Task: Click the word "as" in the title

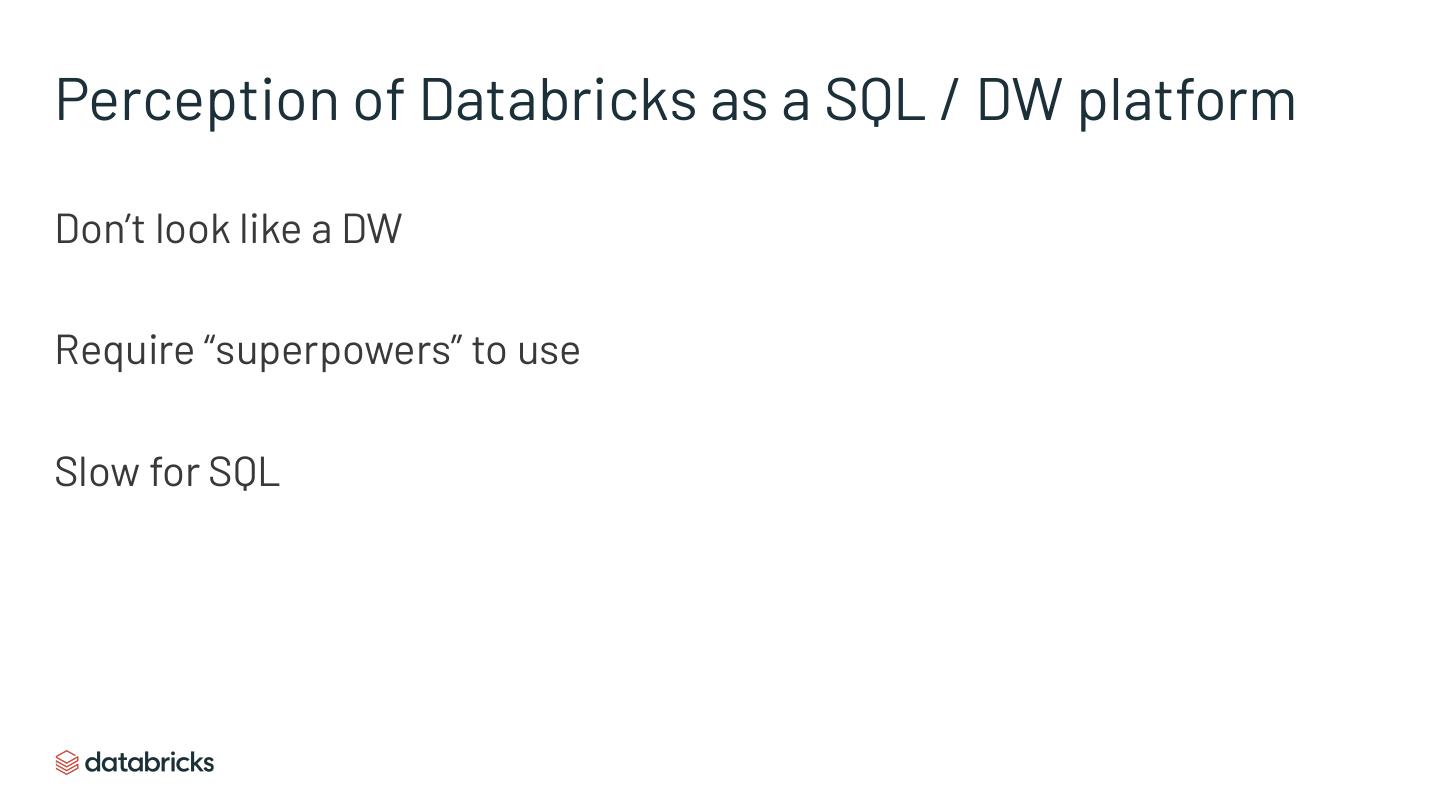Action: (x=737, y=100)
